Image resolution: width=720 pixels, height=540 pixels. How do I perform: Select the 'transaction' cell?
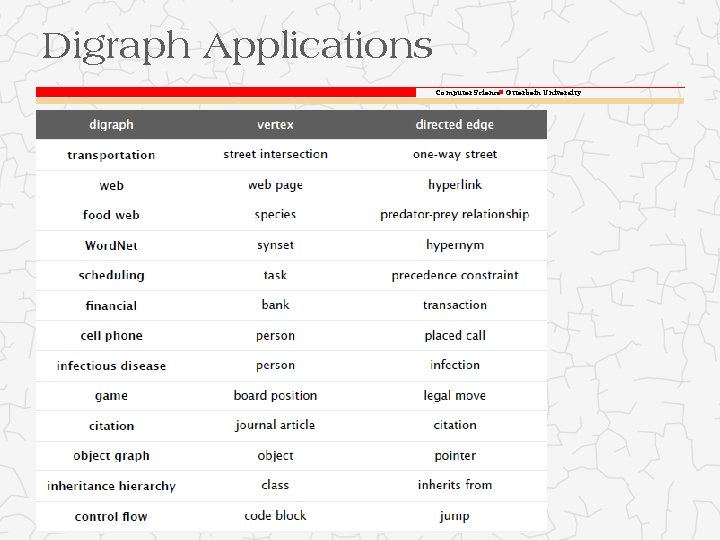[455, 305]
